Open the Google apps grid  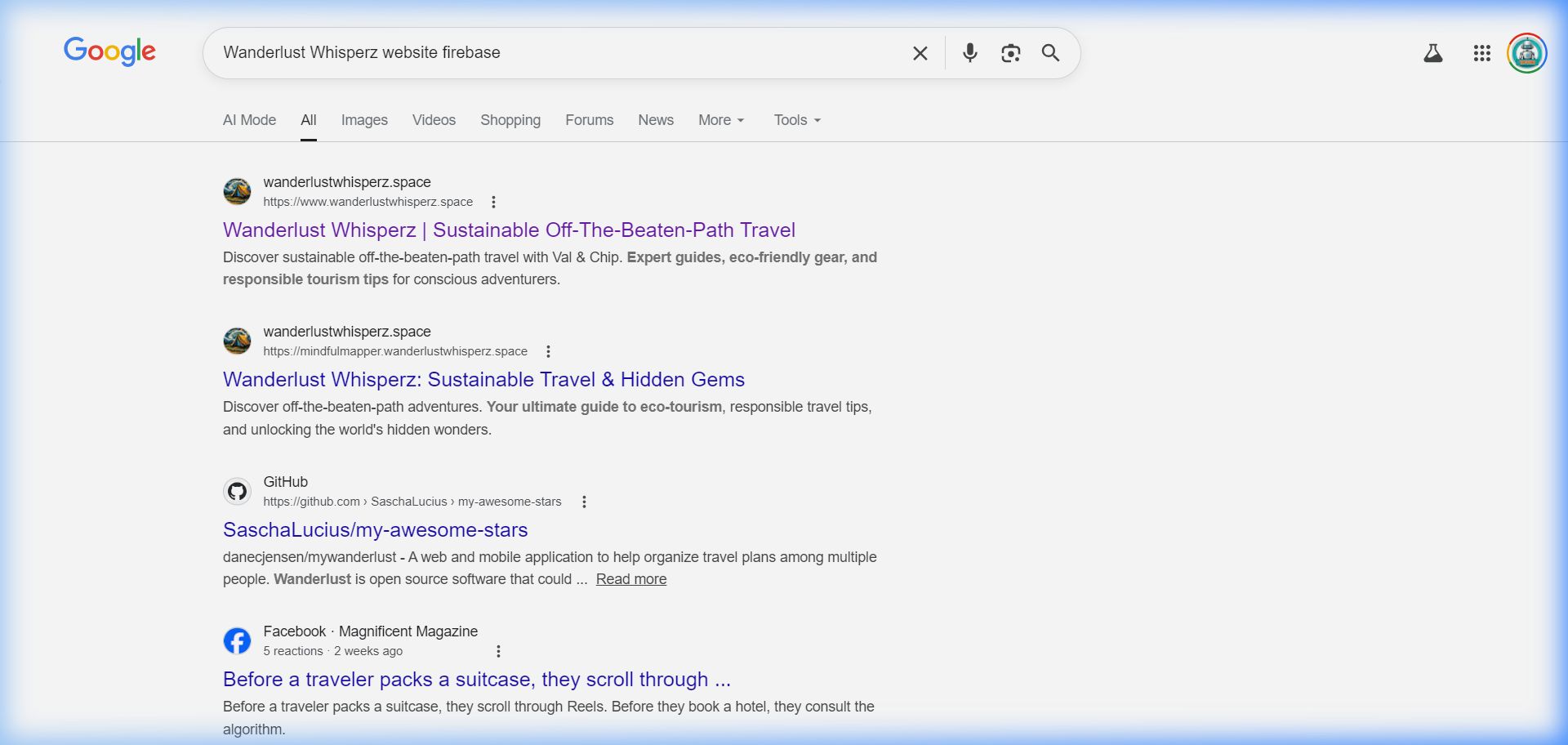click(1481, 54)
